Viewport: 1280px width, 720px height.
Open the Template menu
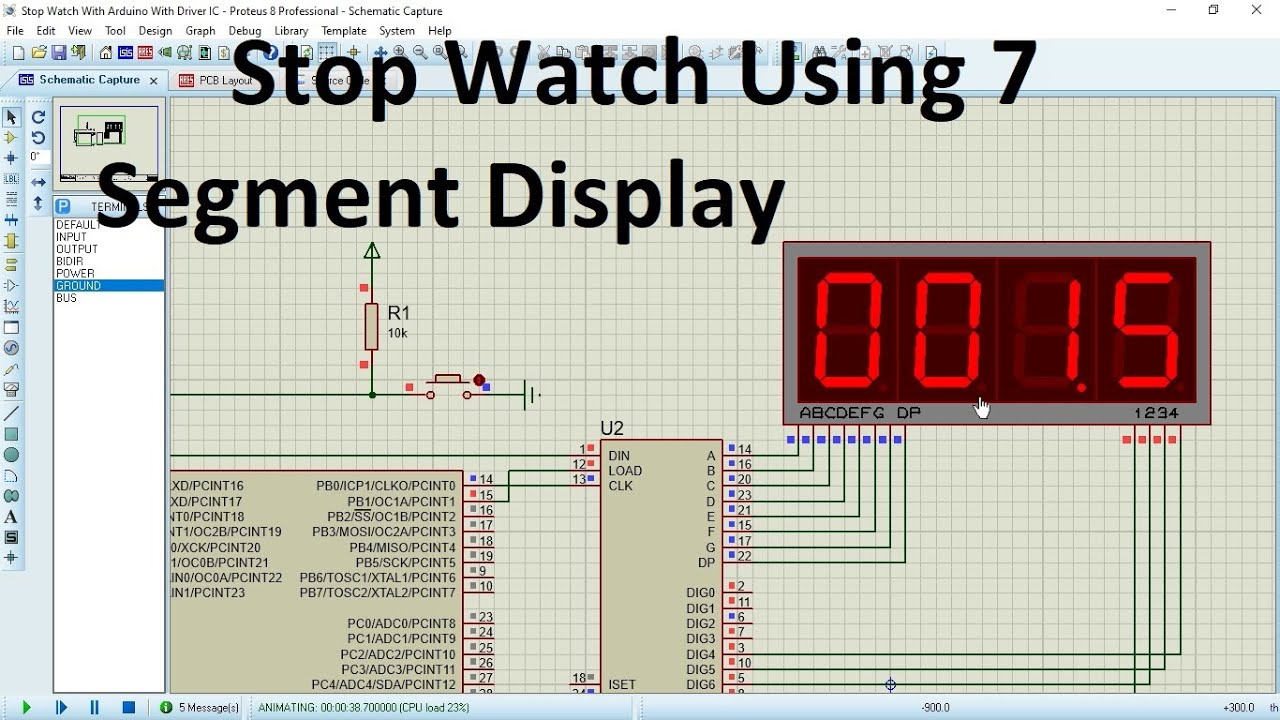coord(344,31)
